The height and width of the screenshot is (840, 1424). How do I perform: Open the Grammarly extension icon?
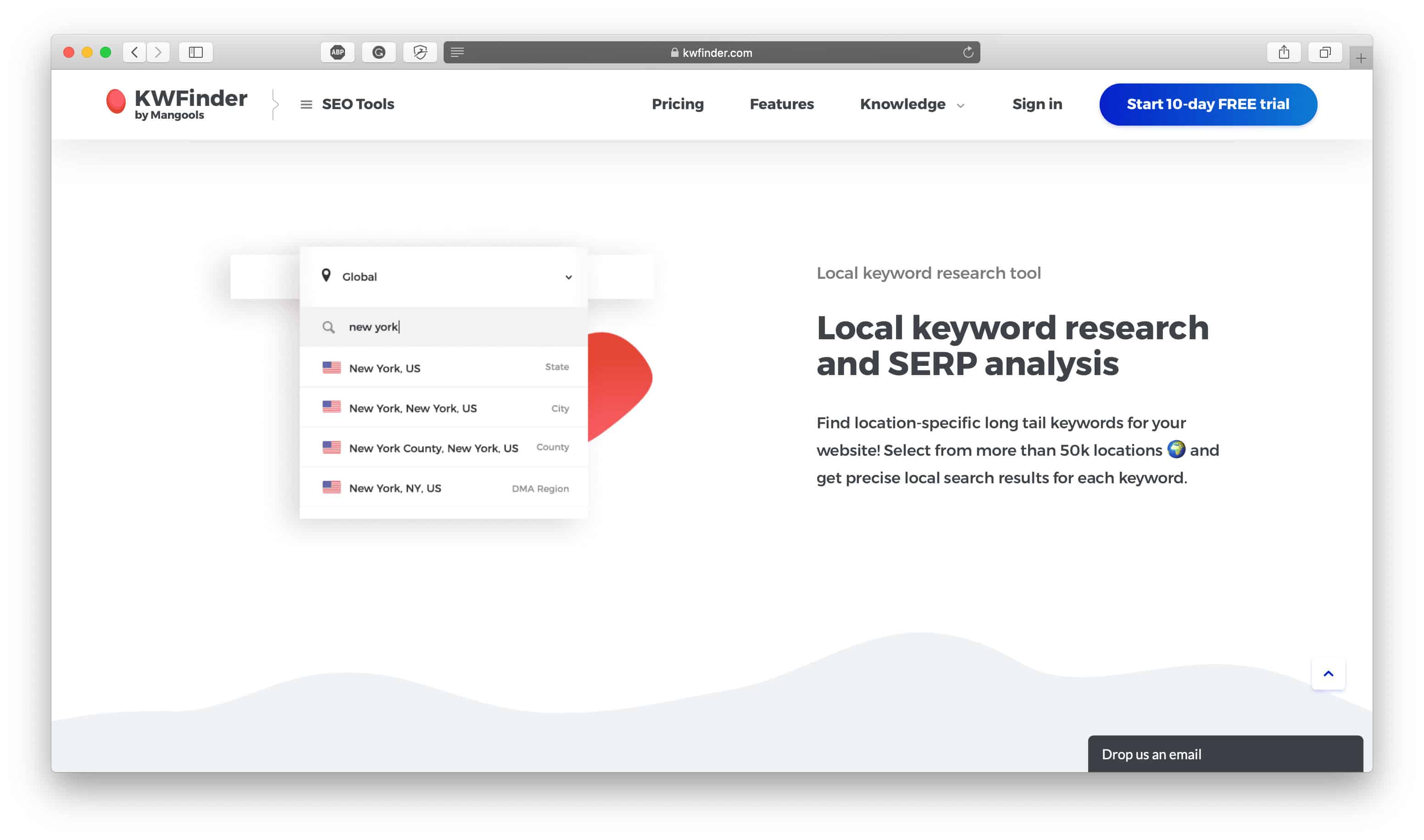point(379,52)
